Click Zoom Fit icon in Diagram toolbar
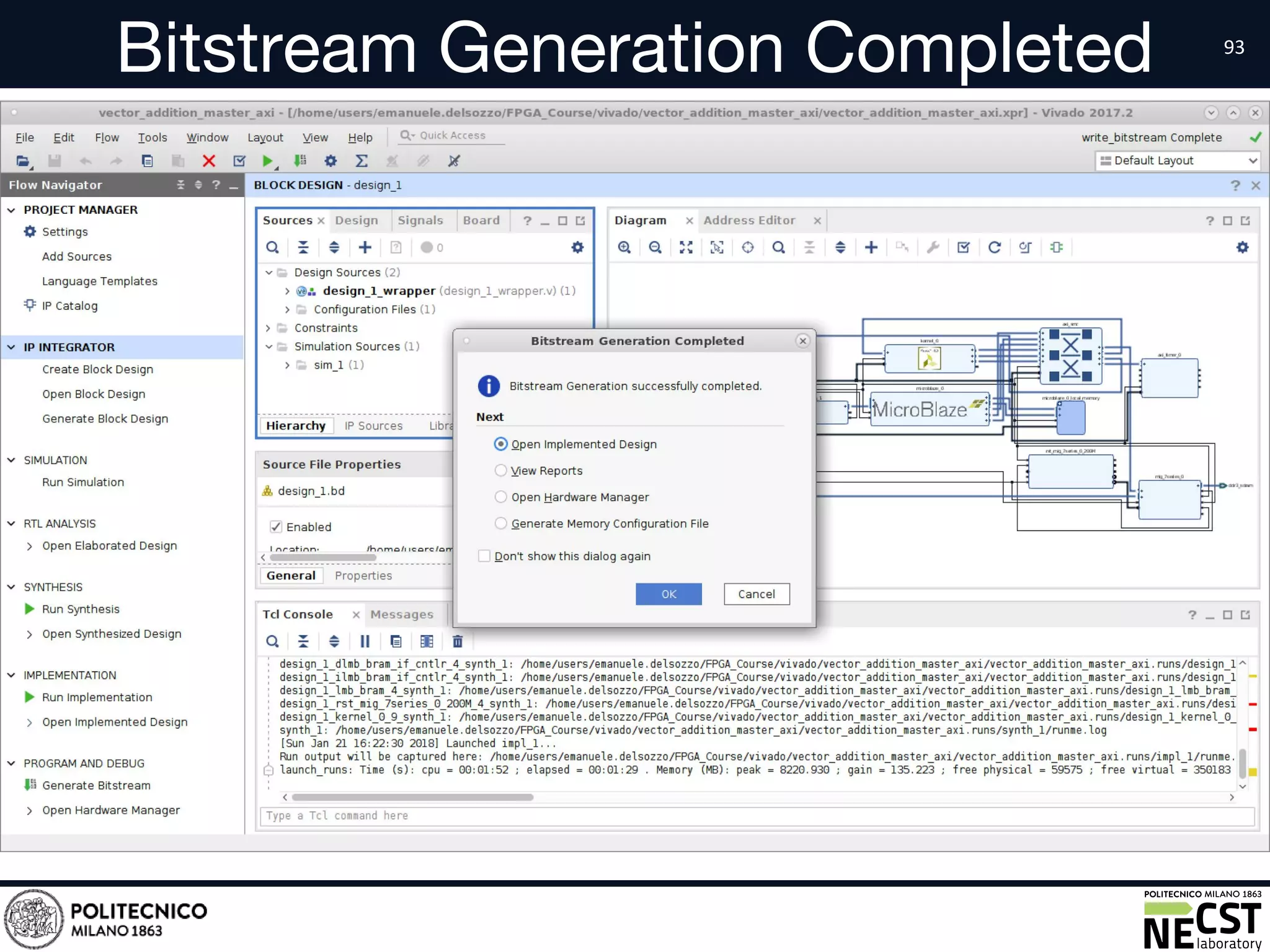 click(686, 247)
